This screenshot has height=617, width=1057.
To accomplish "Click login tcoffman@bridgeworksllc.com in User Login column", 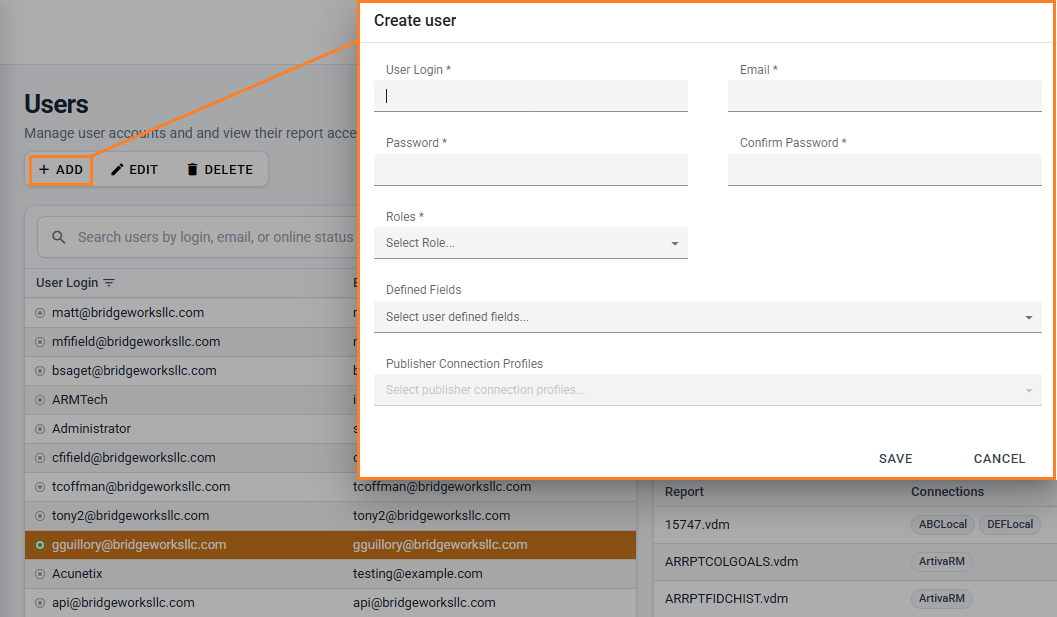I will pos(141,487).
